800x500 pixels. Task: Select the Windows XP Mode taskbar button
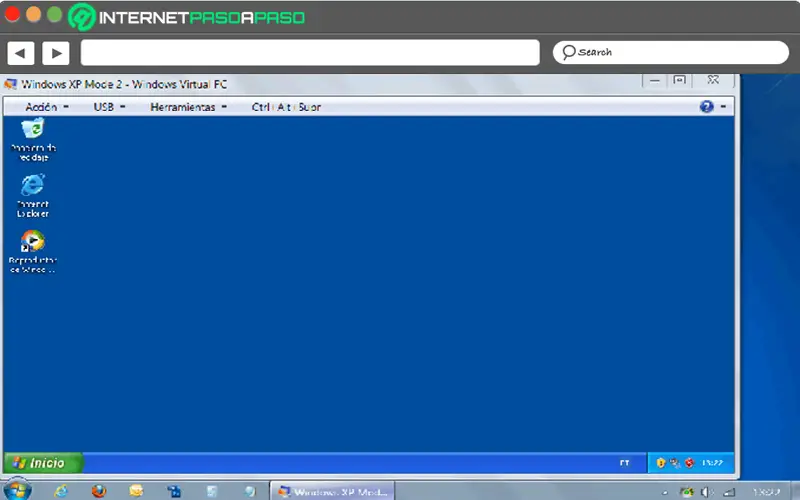click(332, 491)
